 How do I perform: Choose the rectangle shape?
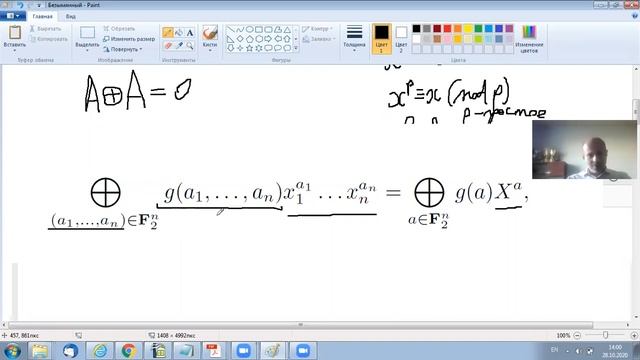[258, 30]
